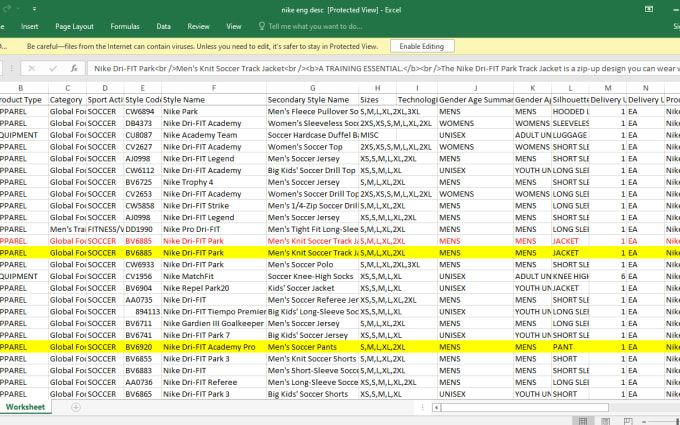The width and height of the screenshot is (680, 425).
Task: Select cell 'Men's Soccer Pants'
Action: point(313,347)
